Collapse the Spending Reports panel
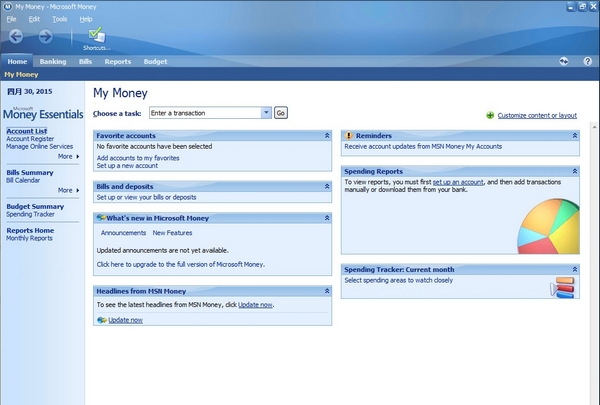This screenshot has width=600, height=405. [x=573, y=172]
